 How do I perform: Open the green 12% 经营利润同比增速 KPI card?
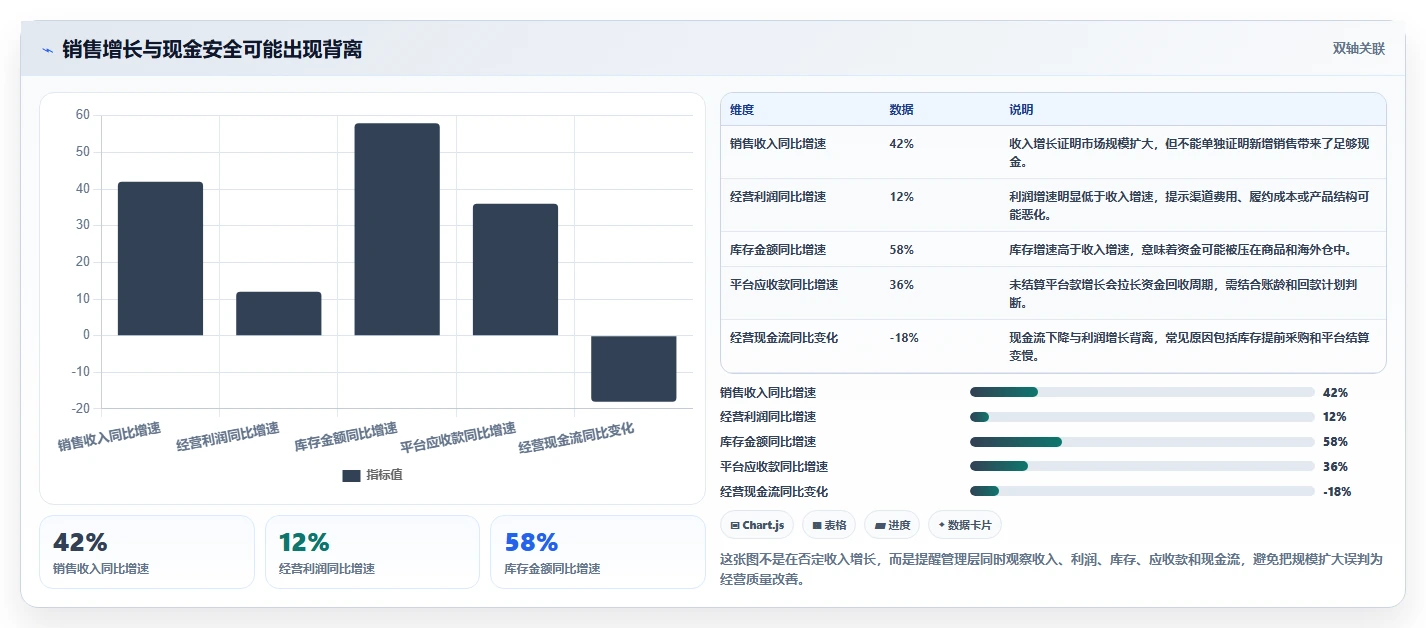[372, 552]
